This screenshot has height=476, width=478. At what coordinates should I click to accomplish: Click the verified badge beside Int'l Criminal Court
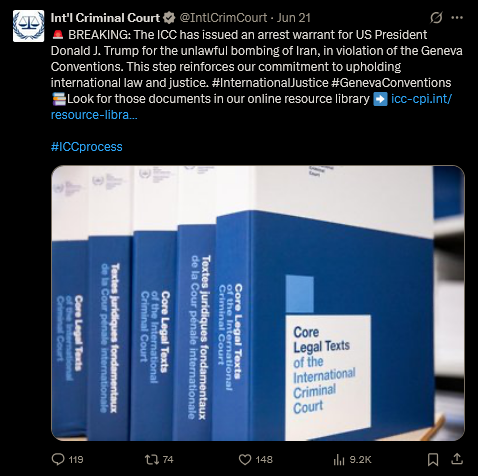point(169,18)
